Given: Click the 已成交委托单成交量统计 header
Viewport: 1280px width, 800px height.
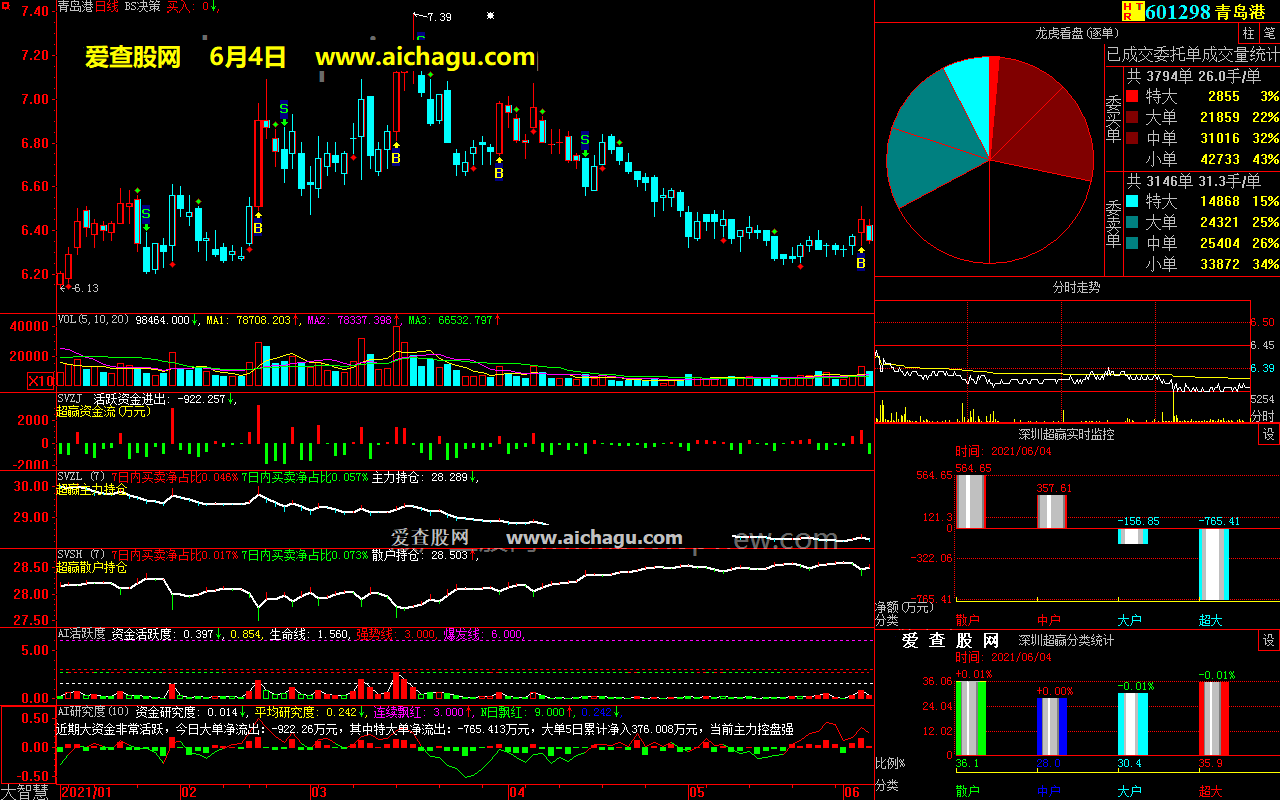Looking at the screenshot, I should click(x=1192, y=54).
